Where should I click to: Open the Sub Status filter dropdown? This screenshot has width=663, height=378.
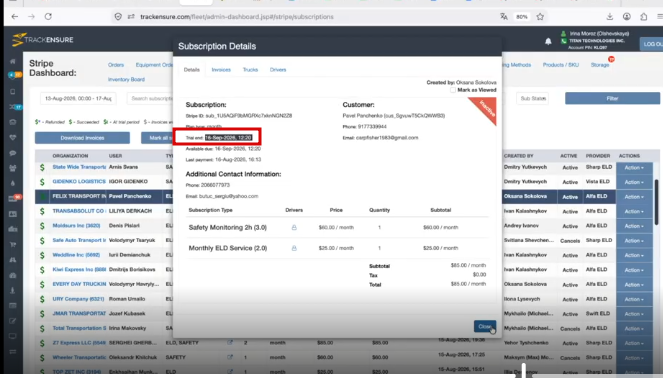[532, 99]
